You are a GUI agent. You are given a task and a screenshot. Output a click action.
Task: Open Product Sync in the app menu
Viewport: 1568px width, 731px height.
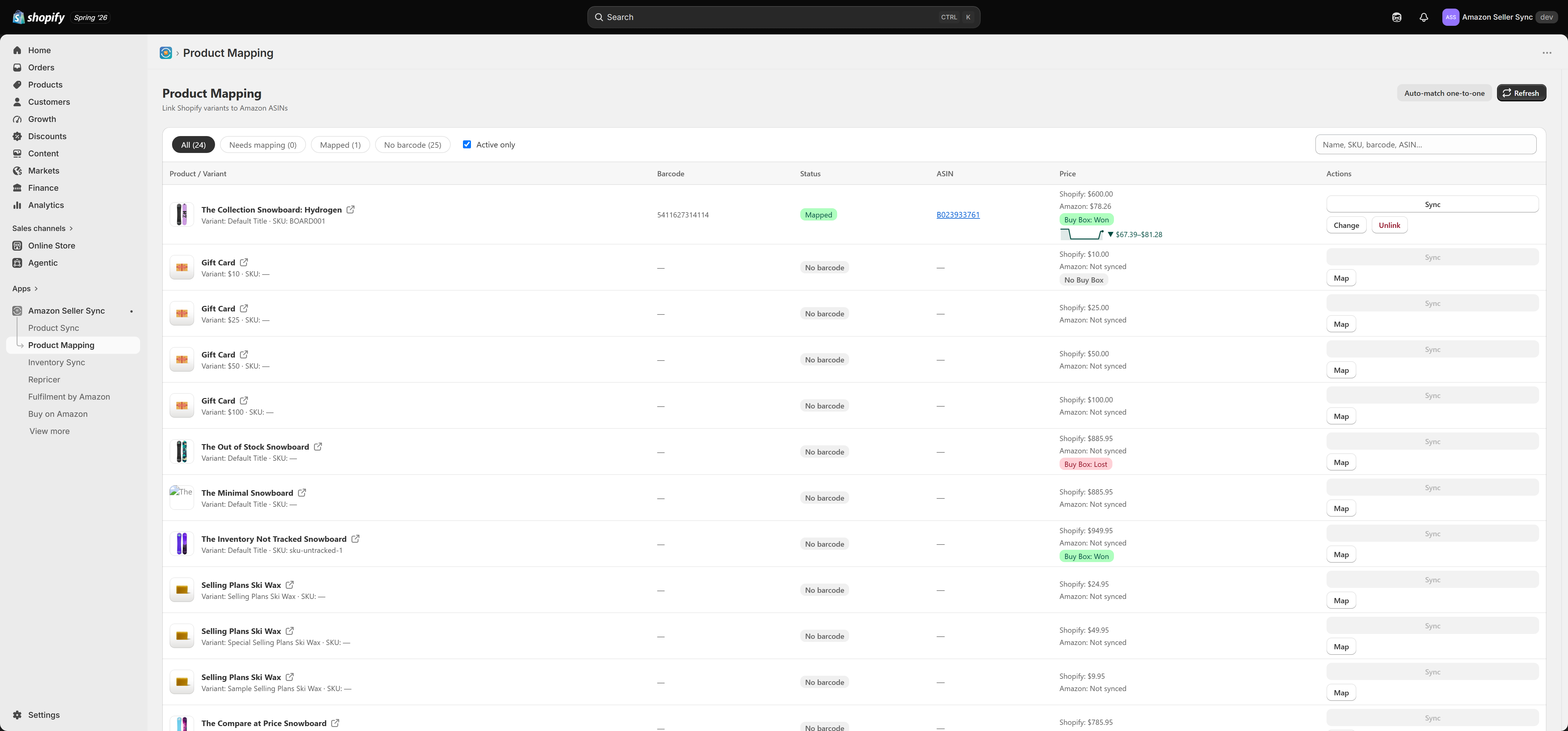53,328
